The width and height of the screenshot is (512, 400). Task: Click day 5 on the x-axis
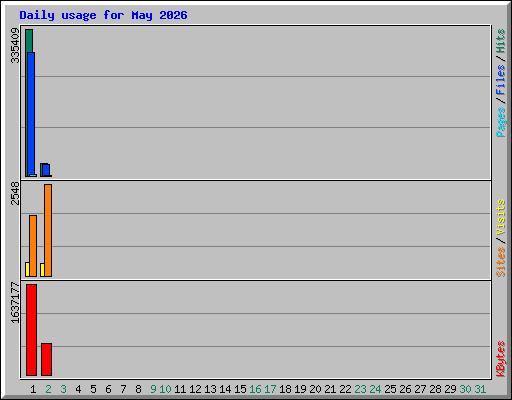click(93, 389)
